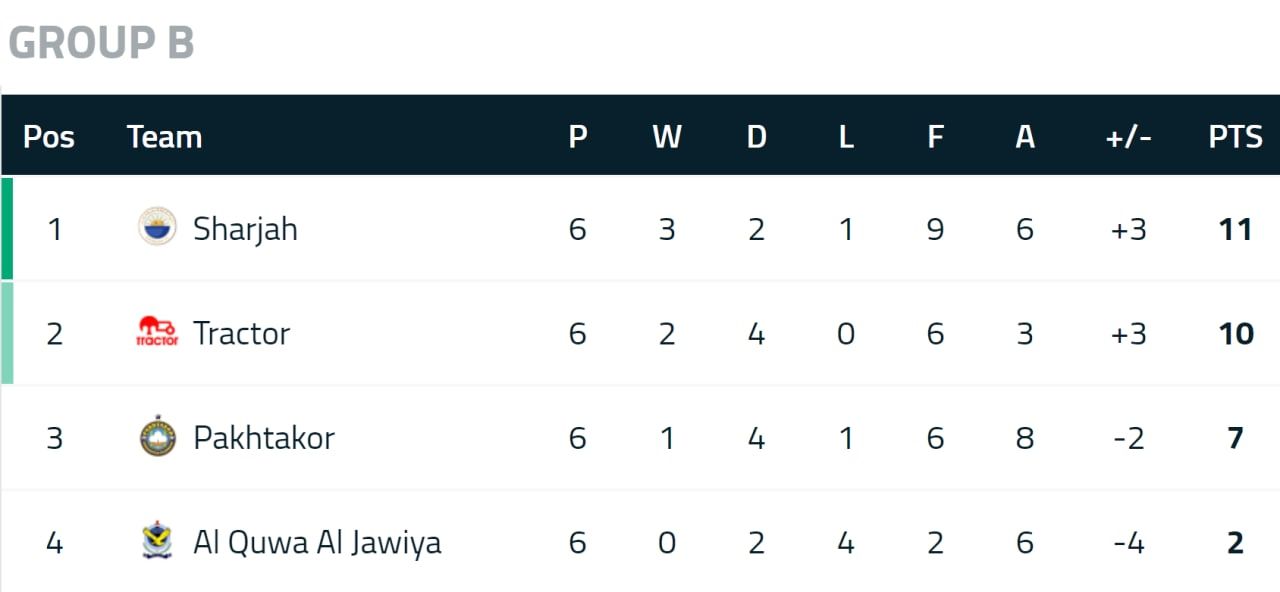1280x592 pixels.
Task: Open the Sharjah team name link
Action: pyautogui.click(x=245, y=229)
